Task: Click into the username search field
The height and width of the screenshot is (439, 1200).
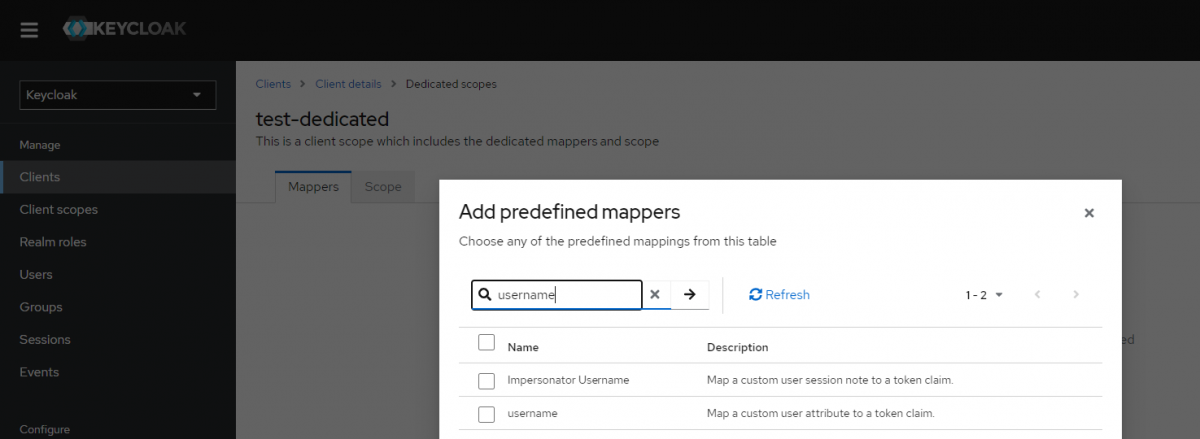Action: pos(565,295)
